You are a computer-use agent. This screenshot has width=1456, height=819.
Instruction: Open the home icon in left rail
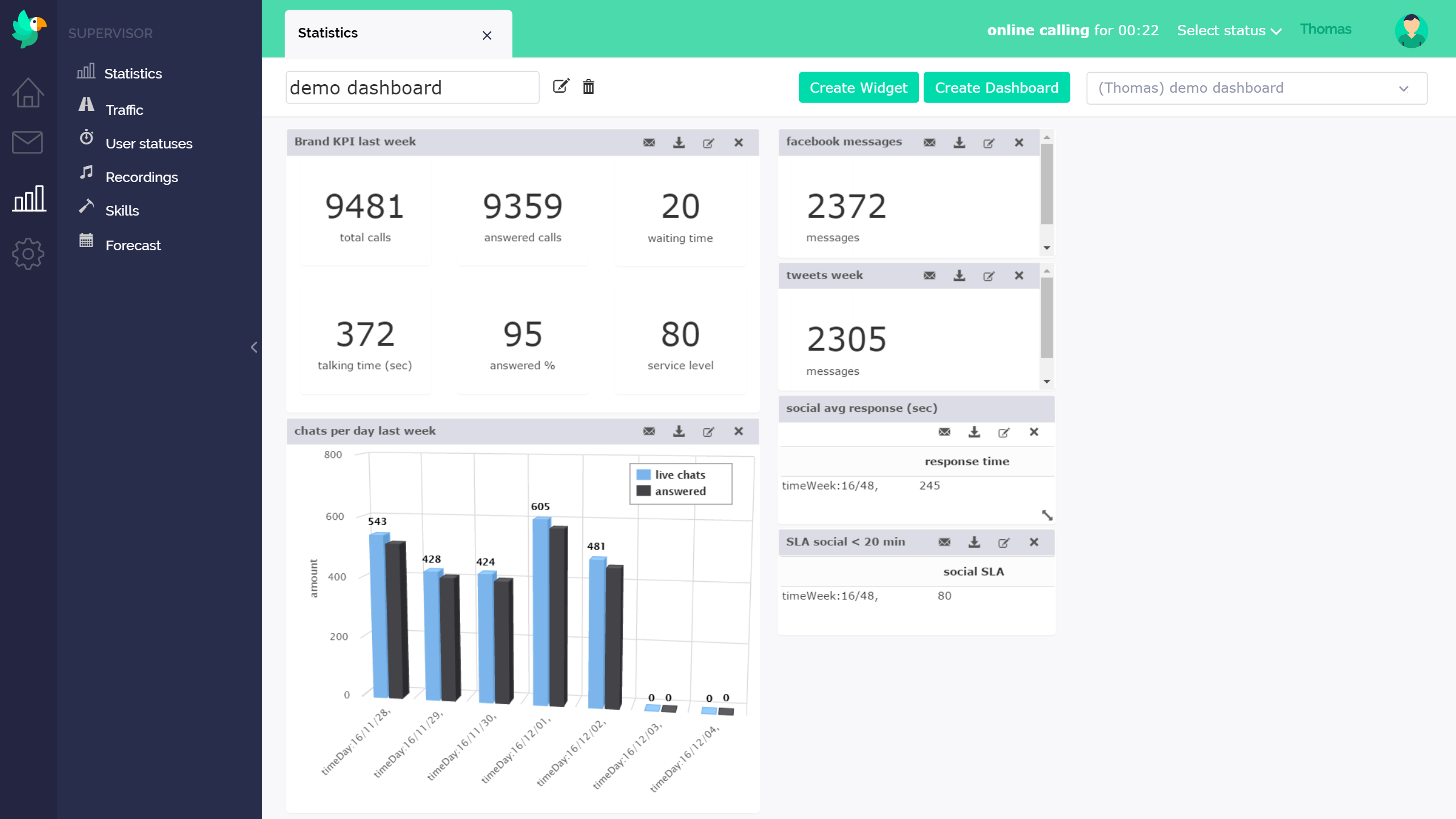coord(28,92)
